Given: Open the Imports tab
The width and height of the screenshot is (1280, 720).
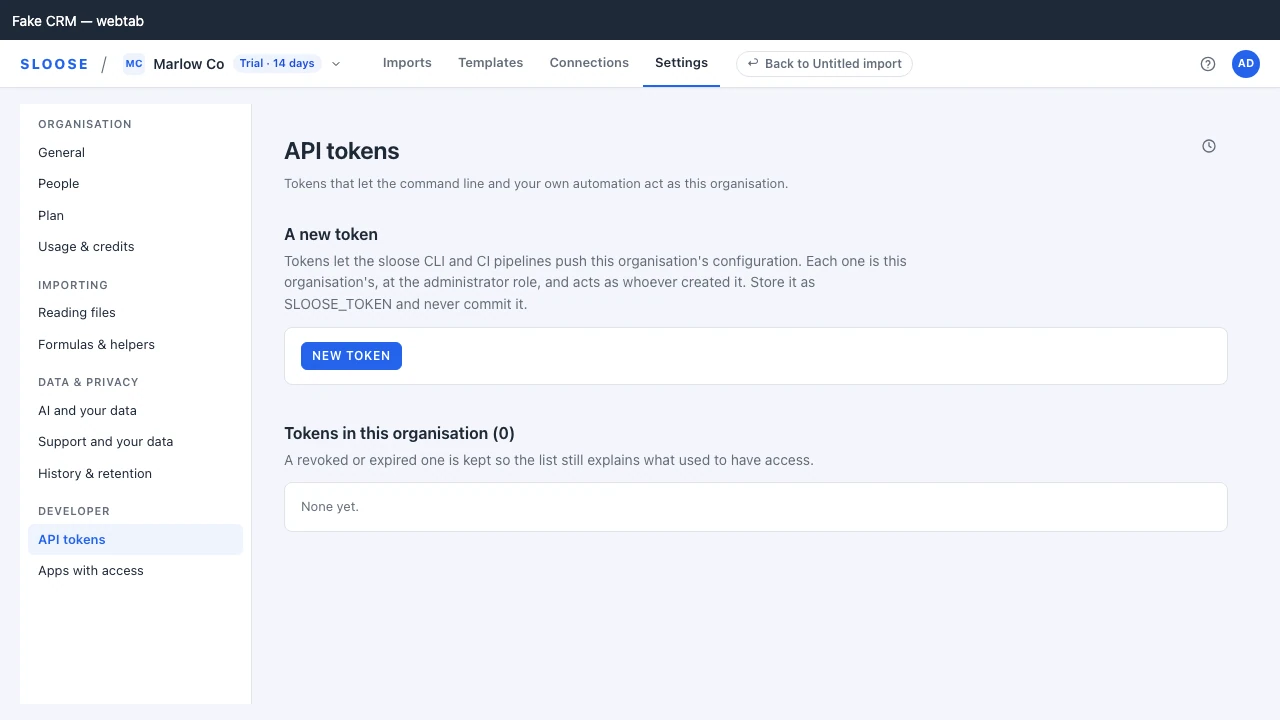Looking at the screenshot, I should (407, 63).
